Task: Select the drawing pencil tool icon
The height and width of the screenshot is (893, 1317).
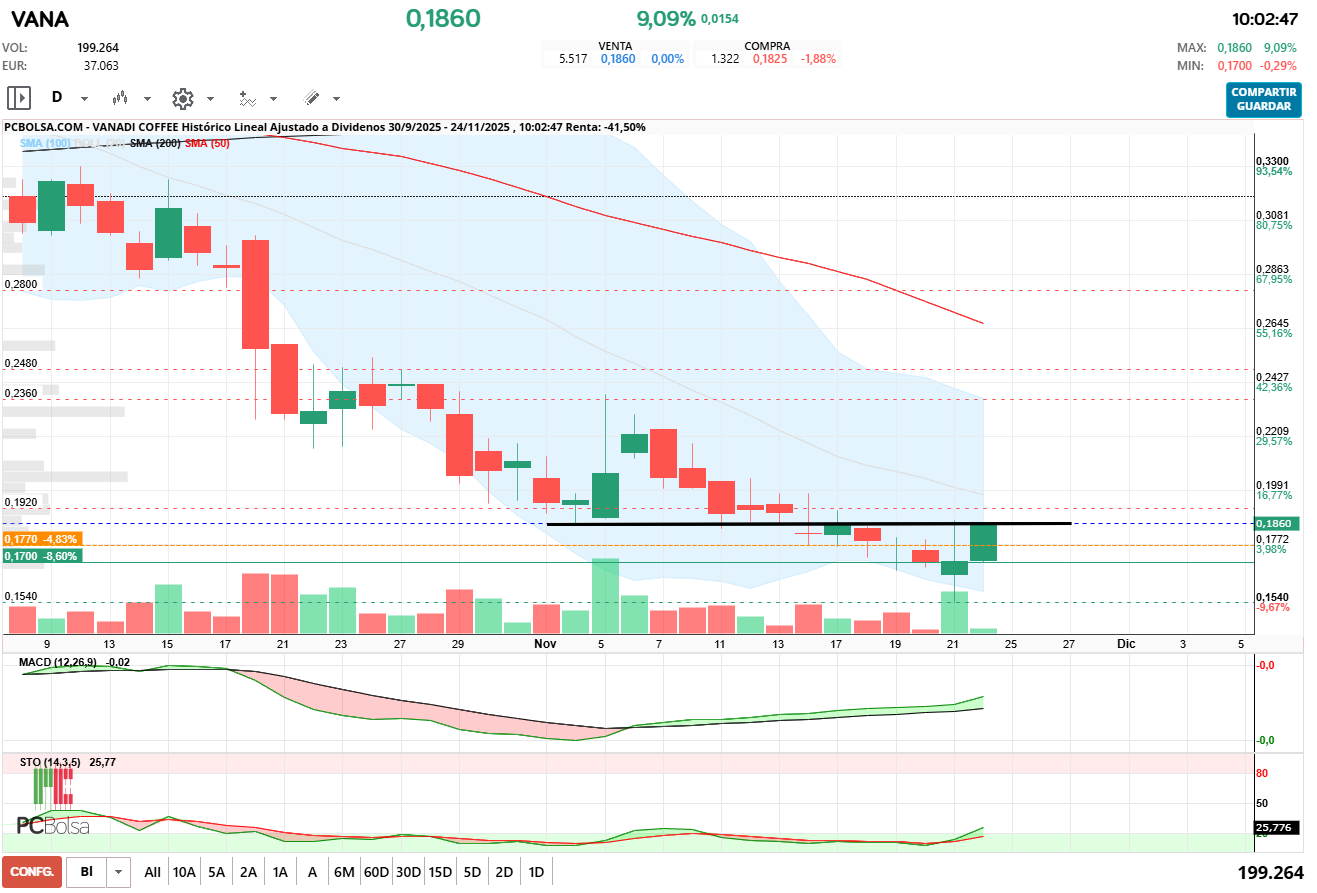Action: pyautogui.click(x=311, y=98)
